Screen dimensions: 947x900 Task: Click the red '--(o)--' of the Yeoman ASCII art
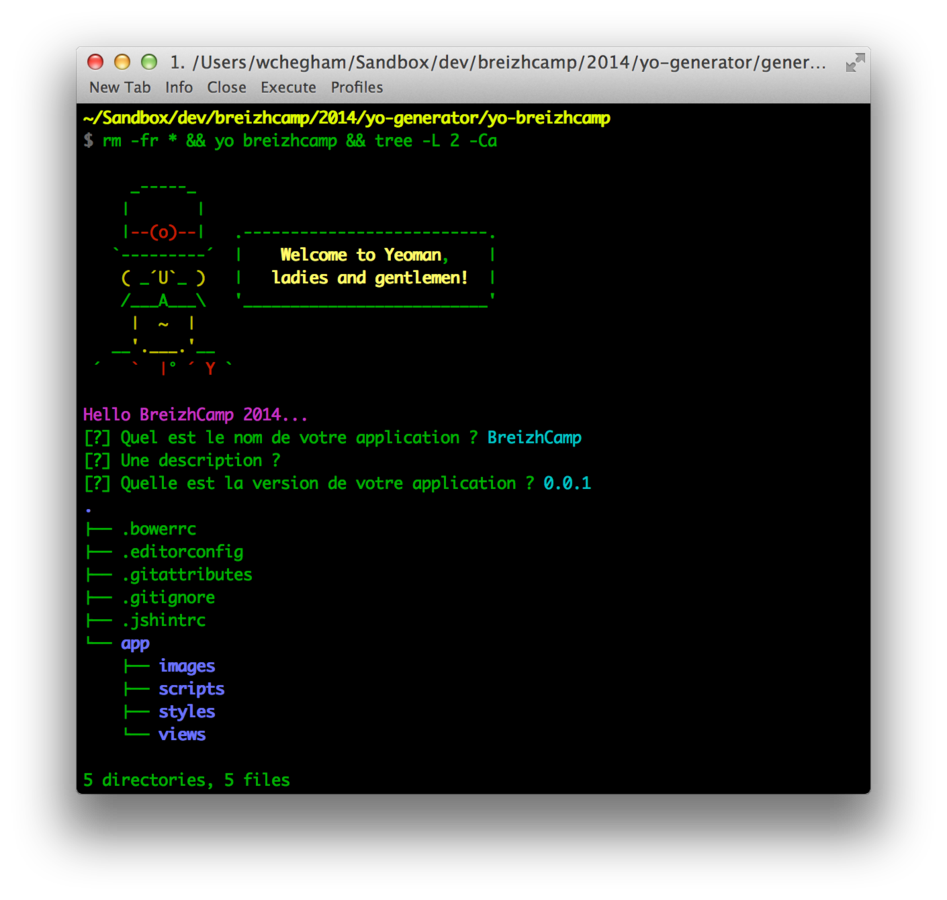[x=163, y=232]
